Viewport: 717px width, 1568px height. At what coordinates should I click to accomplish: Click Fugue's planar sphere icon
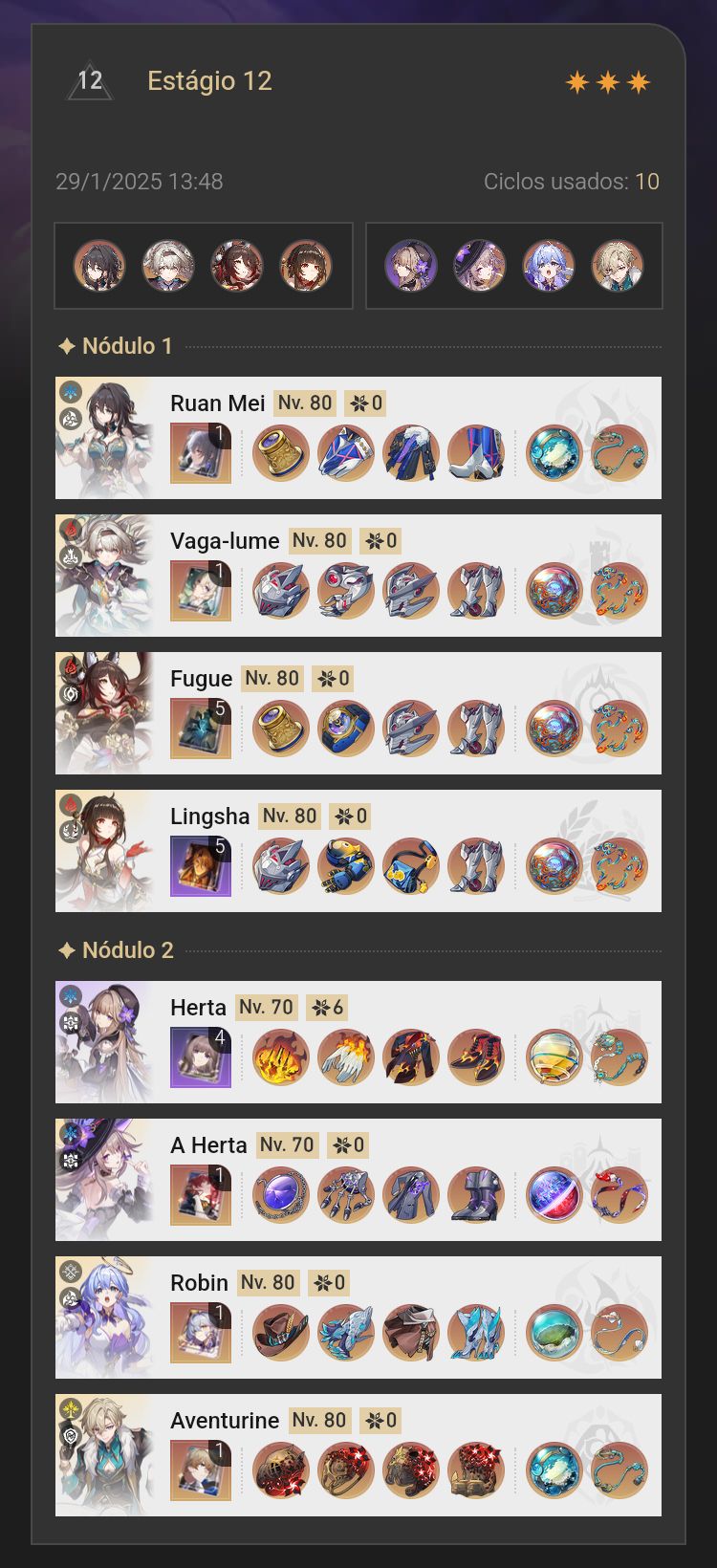(554, 729)
